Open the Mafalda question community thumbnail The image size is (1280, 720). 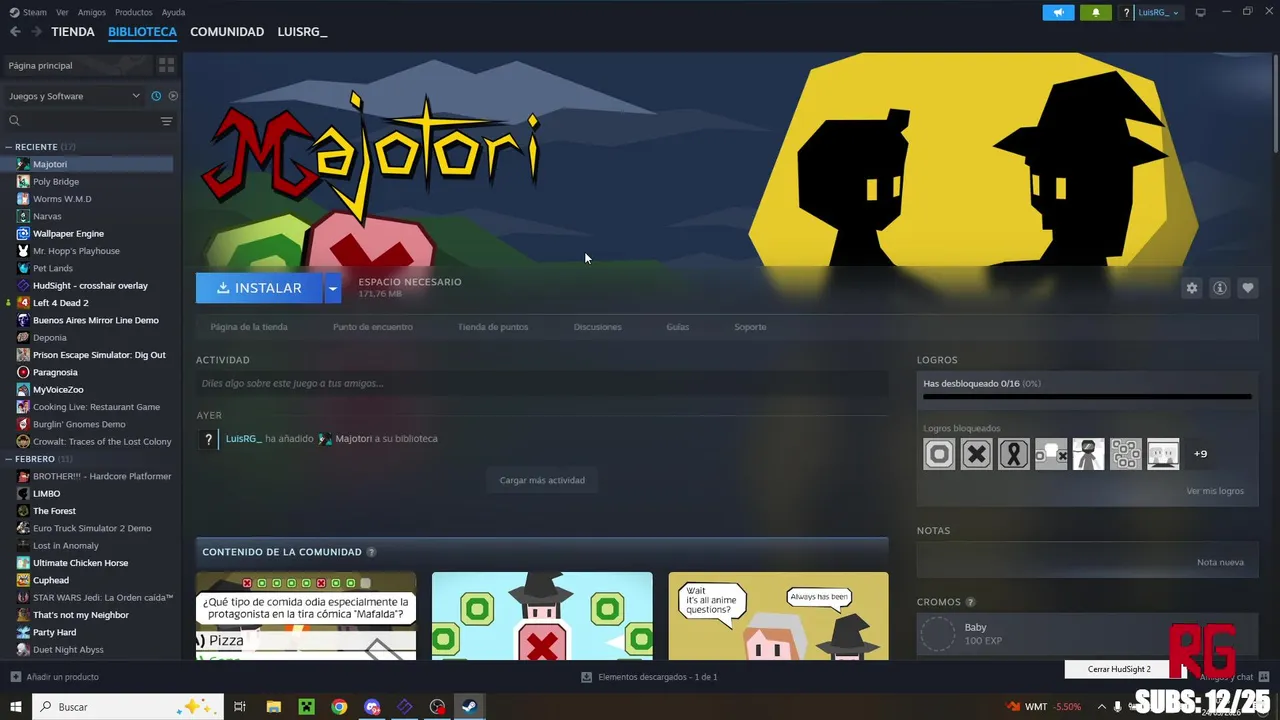[x=306, y=616]
